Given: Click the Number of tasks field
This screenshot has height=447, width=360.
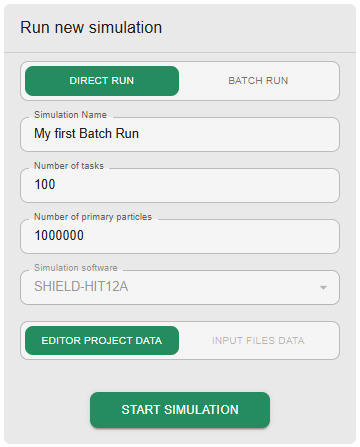Looking at the screenshot, I should (180, 185).
